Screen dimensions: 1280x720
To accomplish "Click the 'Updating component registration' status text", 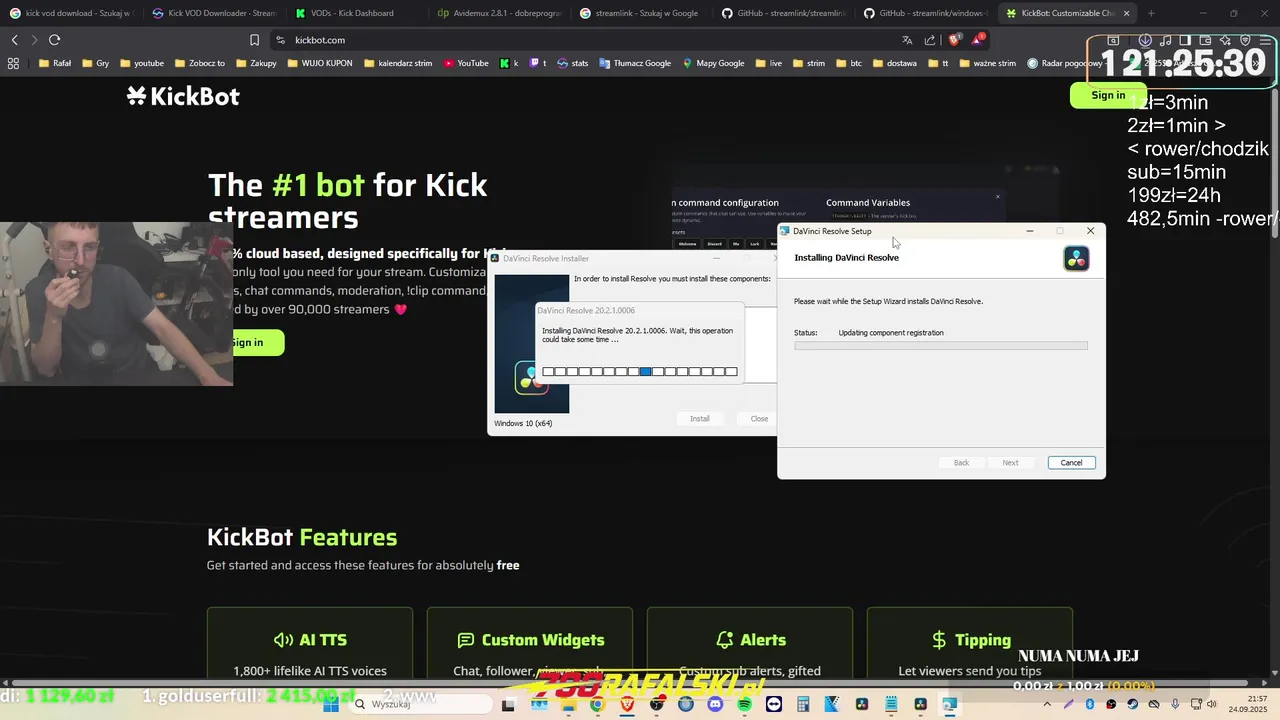I will pos(891,333).
